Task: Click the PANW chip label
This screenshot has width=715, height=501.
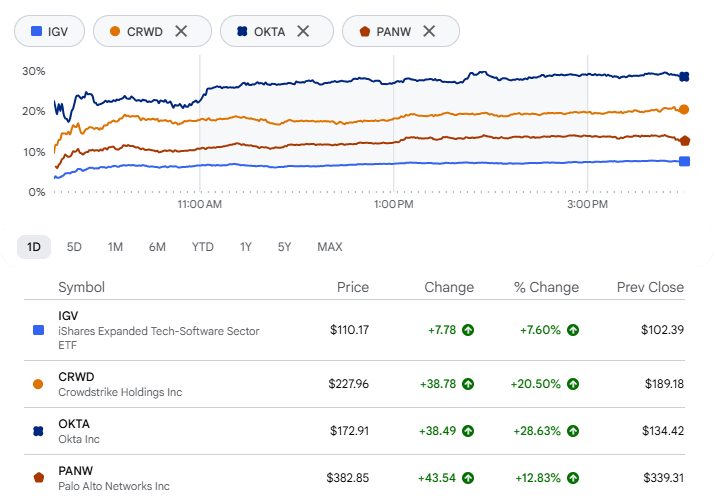Action: pos(394,31)
